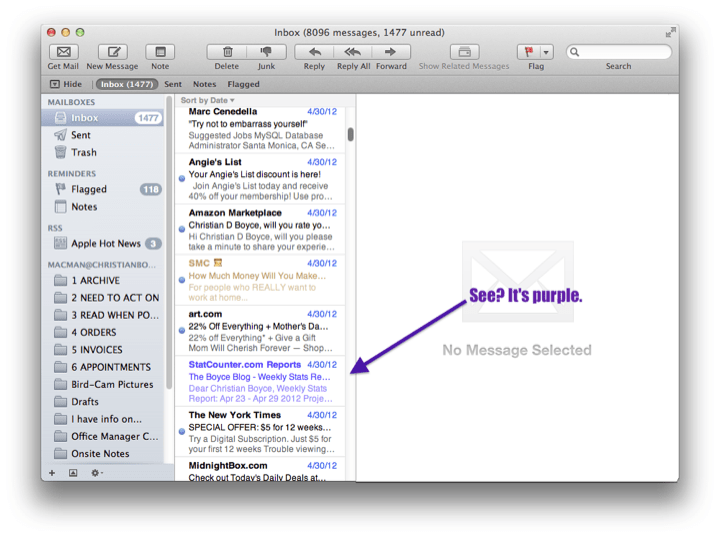
Task: Open Trash mailbox in sidebar
Action: [x=102, y=152]
